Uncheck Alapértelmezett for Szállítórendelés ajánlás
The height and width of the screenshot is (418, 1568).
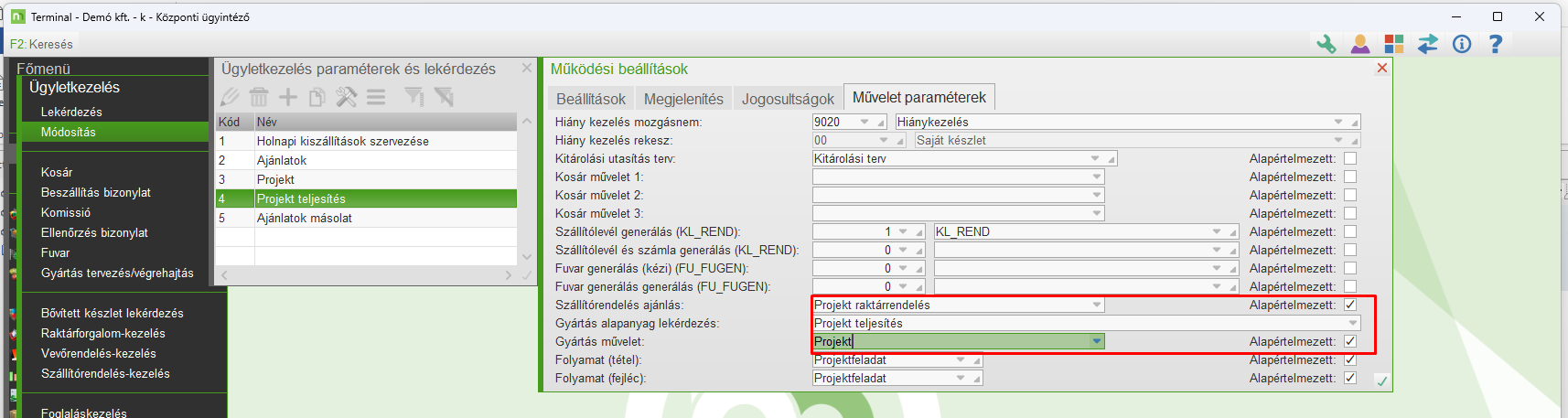click(1350, 305)
